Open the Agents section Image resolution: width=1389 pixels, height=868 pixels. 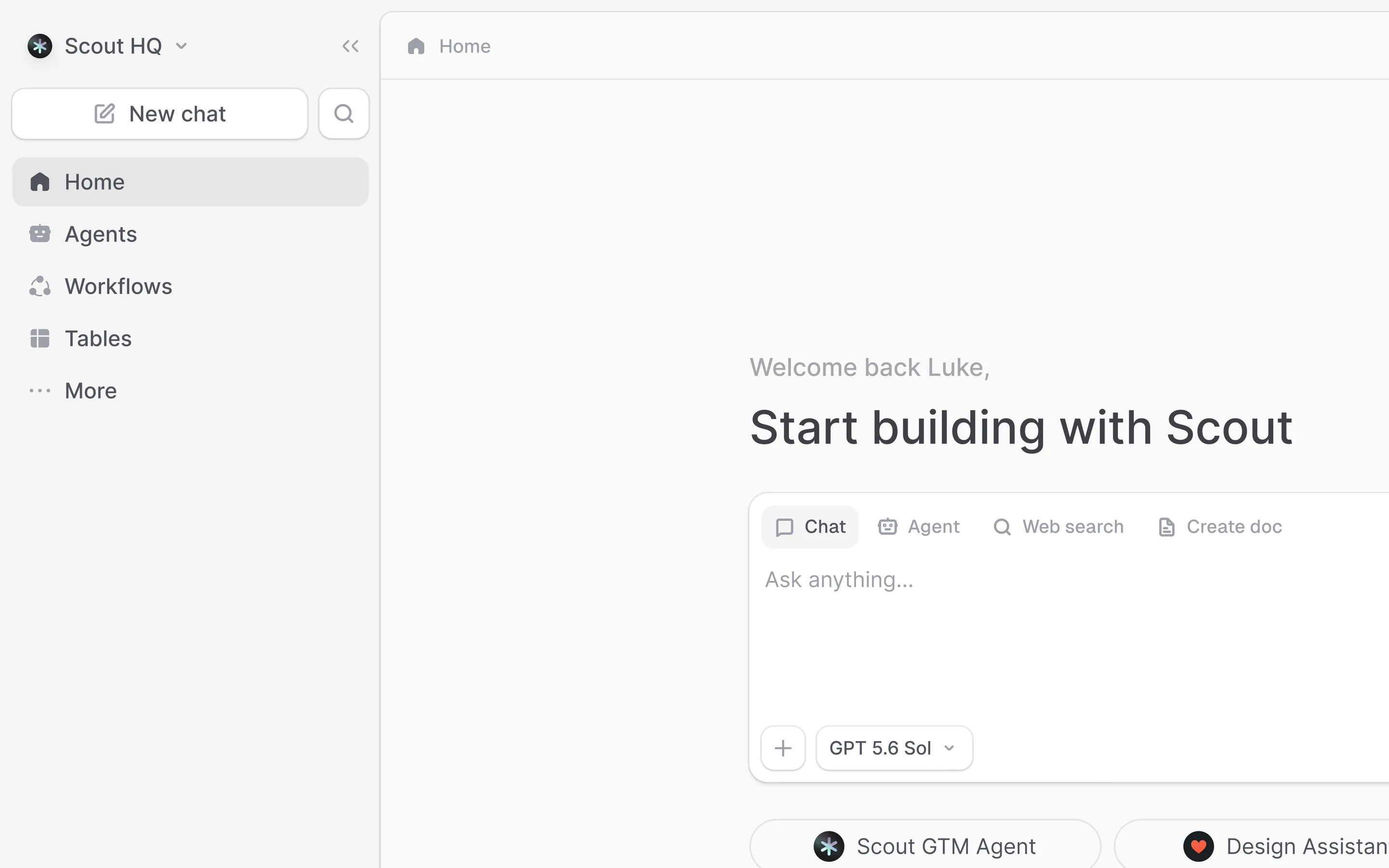click(190, 234)
